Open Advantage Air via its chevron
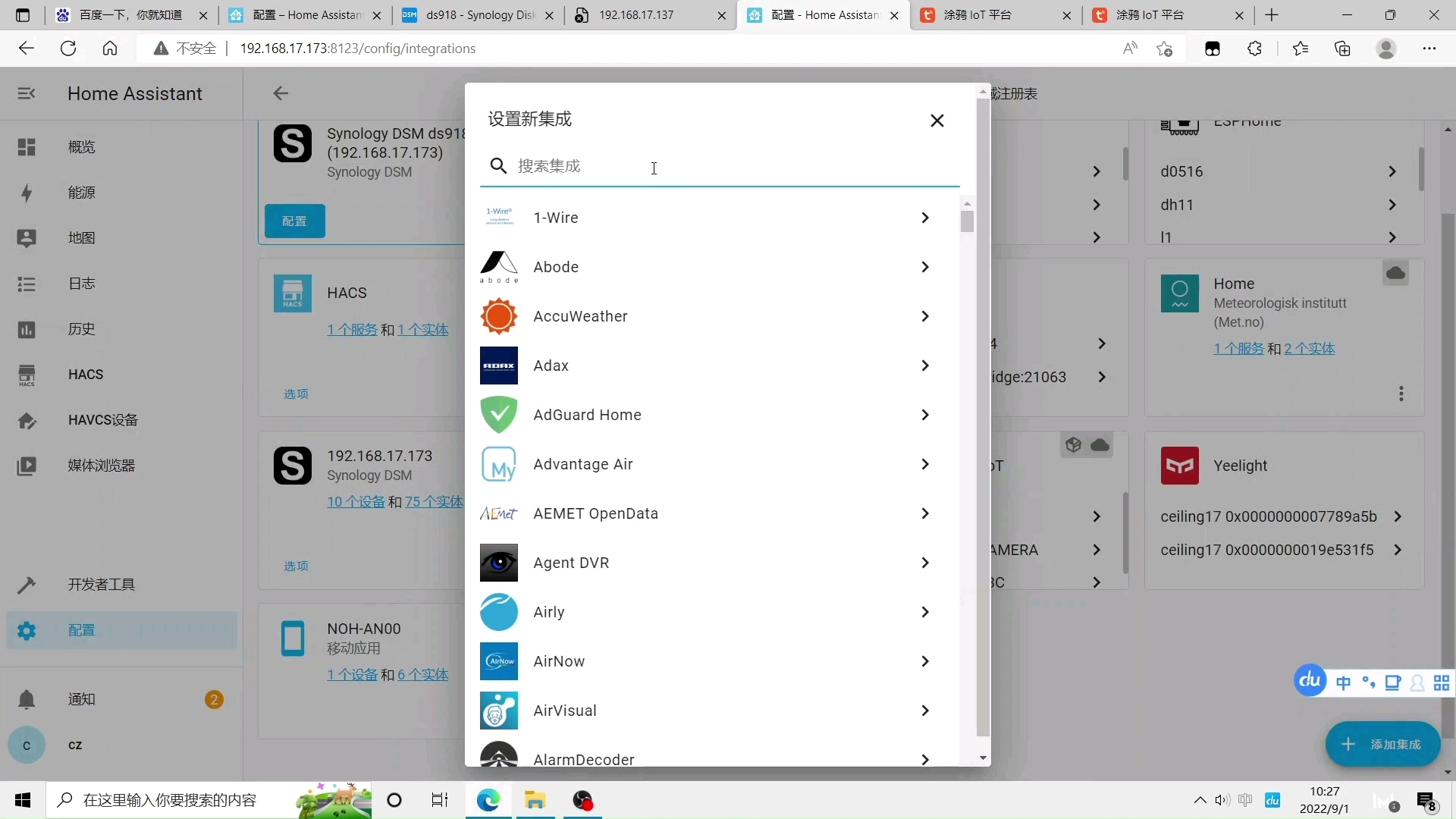This screenshot has height=819, width=1456. 925,464
